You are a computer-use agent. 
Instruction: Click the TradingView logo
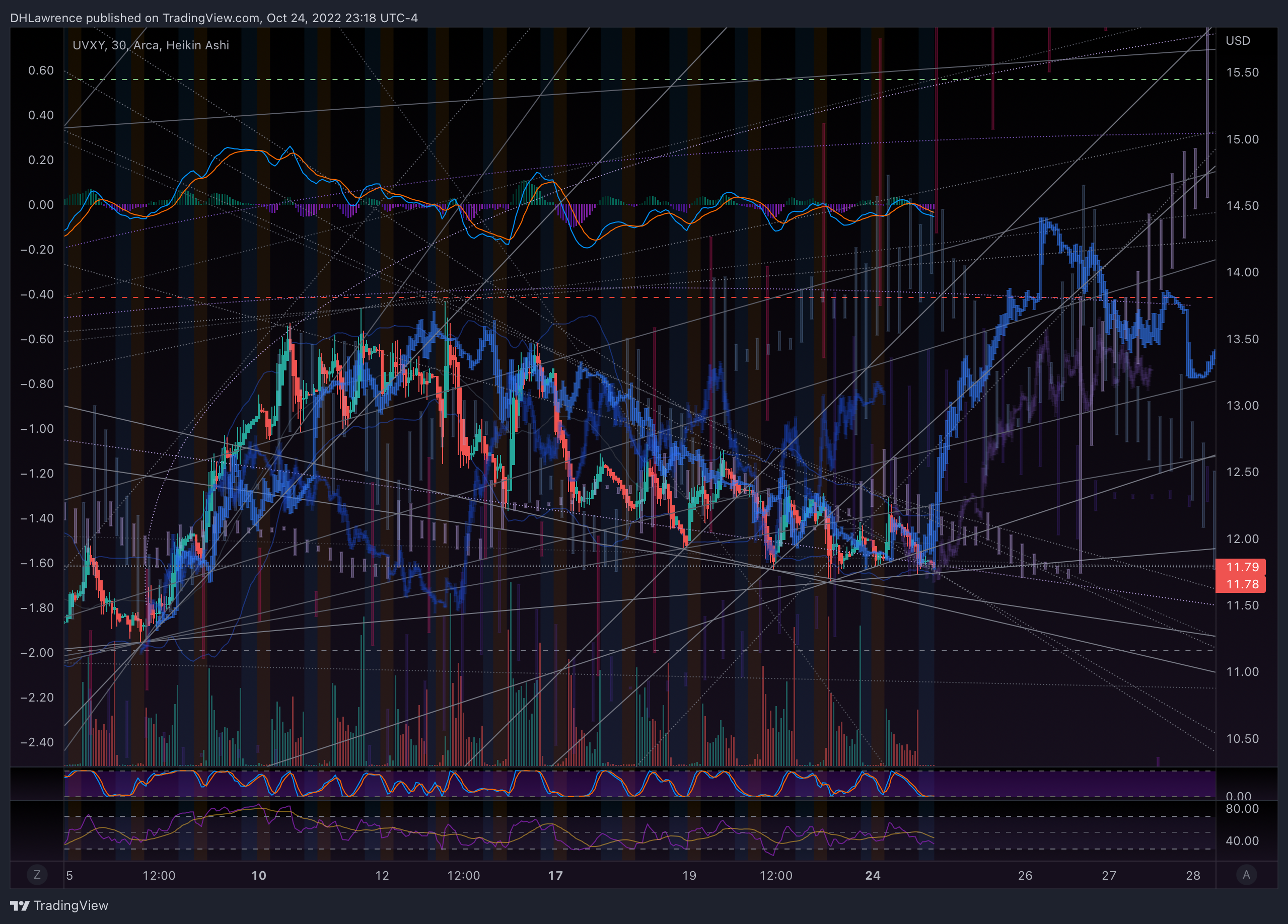point(59,905)
